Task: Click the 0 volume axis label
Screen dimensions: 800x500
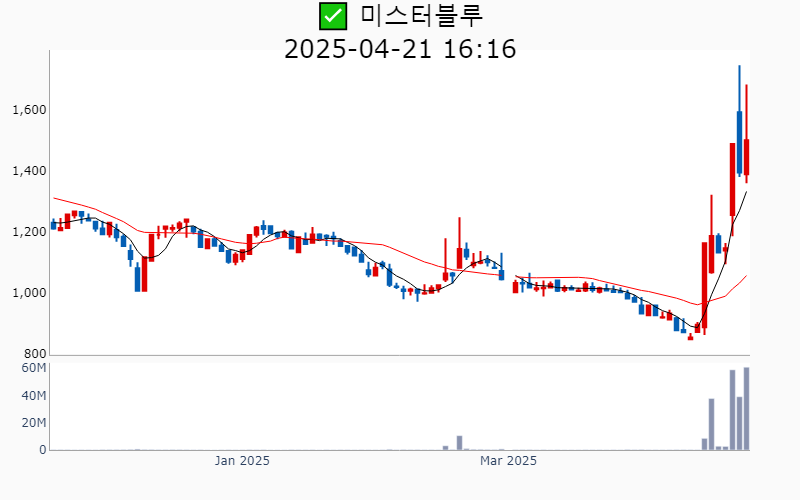Action: 43,450
